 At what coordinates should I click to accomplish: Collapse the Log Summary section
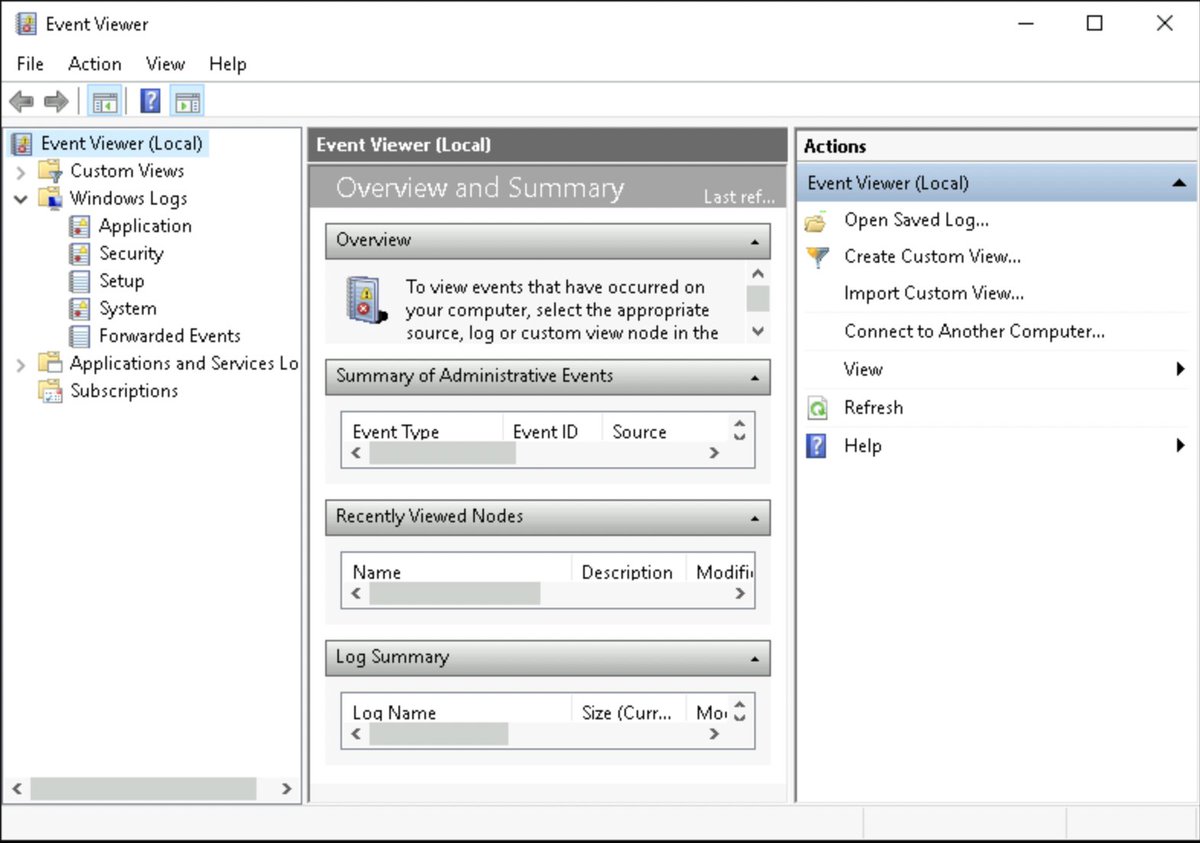(754, 658)
